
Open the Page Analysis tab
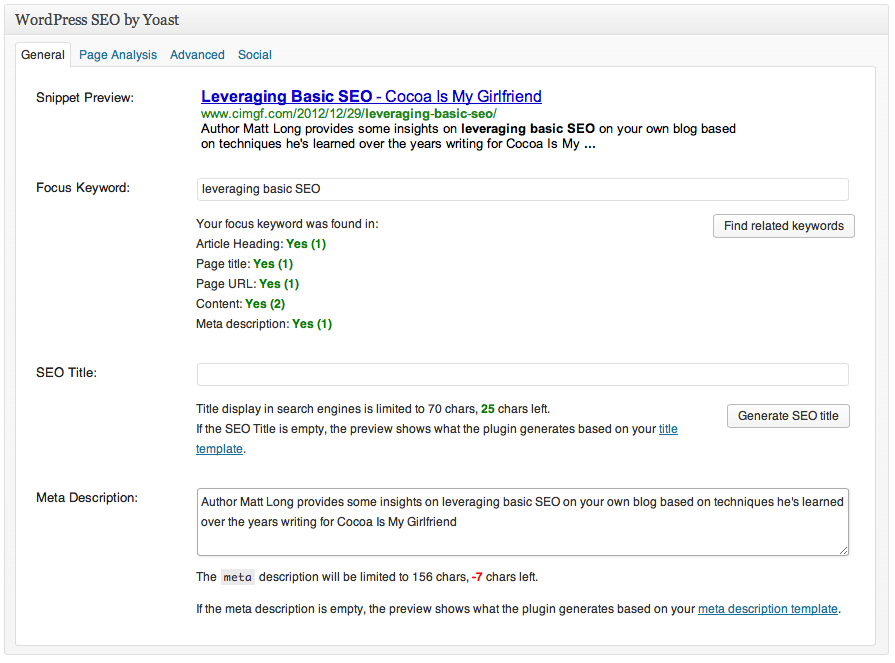click(118, 55)
